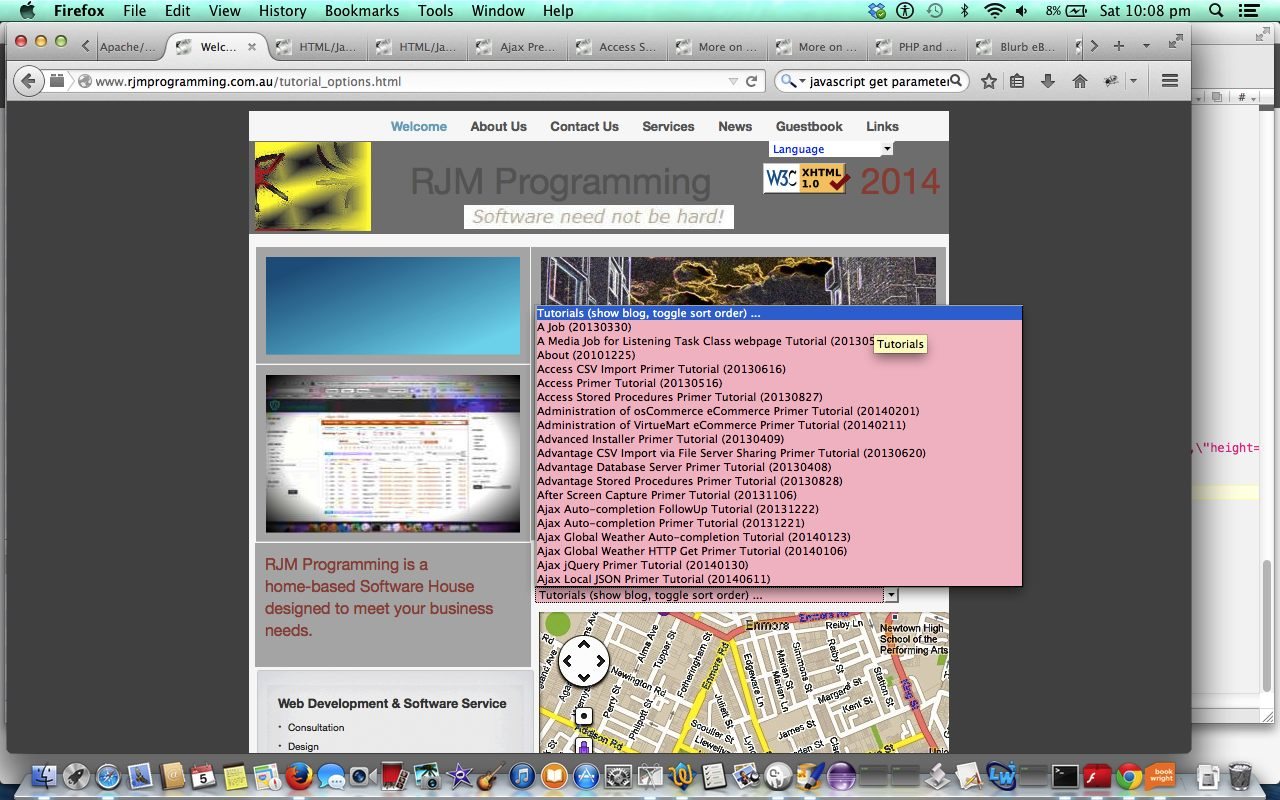
Task: Switch to the Ajax Pre... tab
Action: click(x=519, y=47)
